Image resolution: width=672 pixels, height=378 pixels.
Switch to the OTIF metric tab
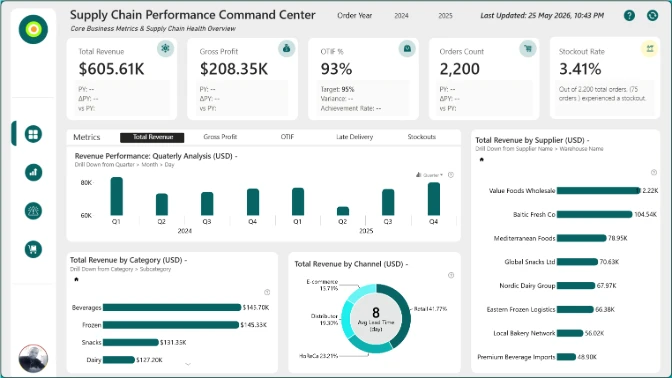click(287, 137)
